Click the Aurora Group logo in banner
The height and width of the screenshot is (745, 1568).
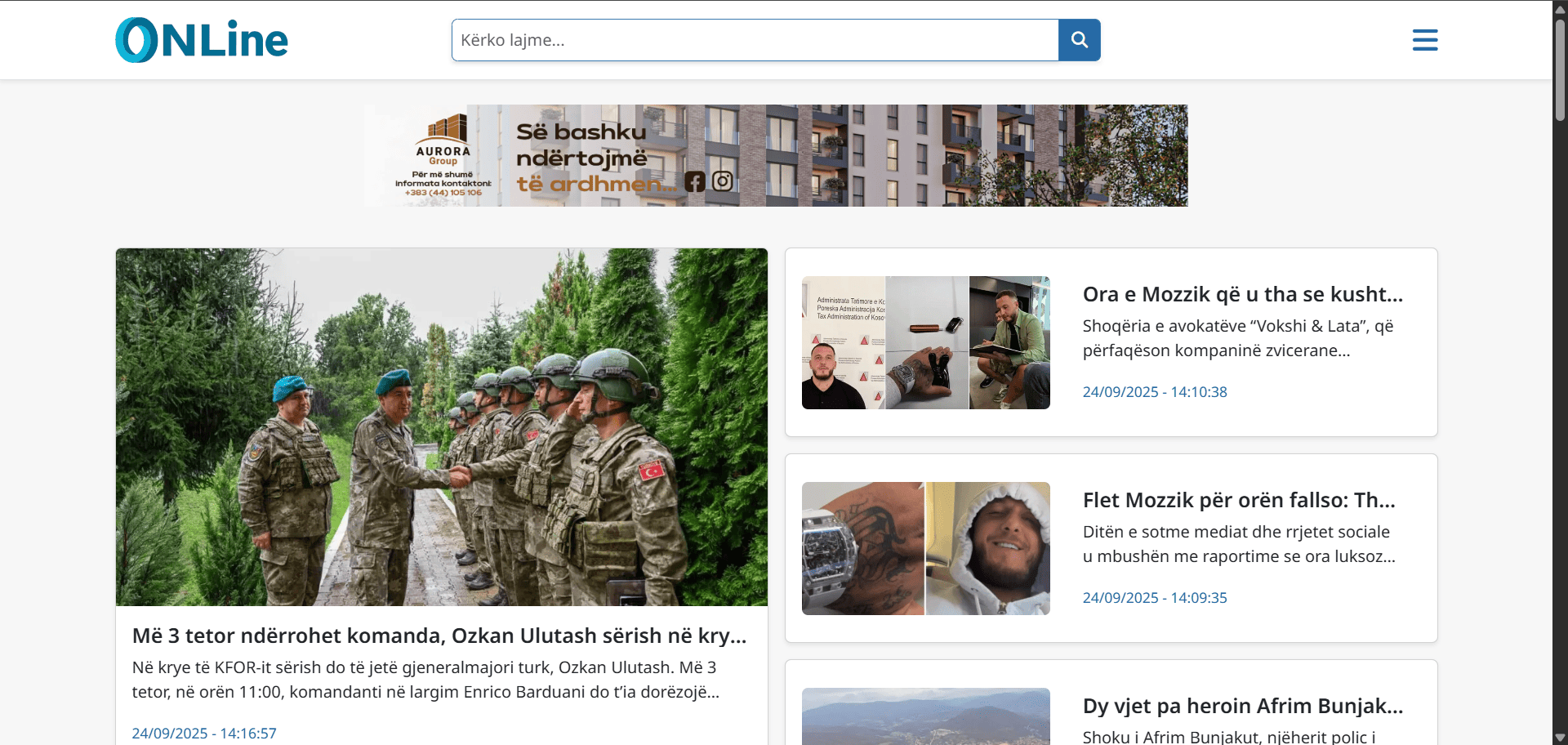tap(443, 139)
